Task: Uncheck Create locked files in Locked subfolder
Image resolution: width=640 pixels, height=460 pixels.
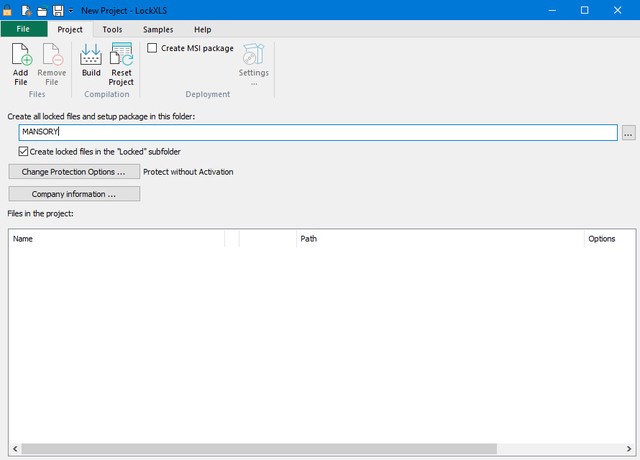Action: 24,152
